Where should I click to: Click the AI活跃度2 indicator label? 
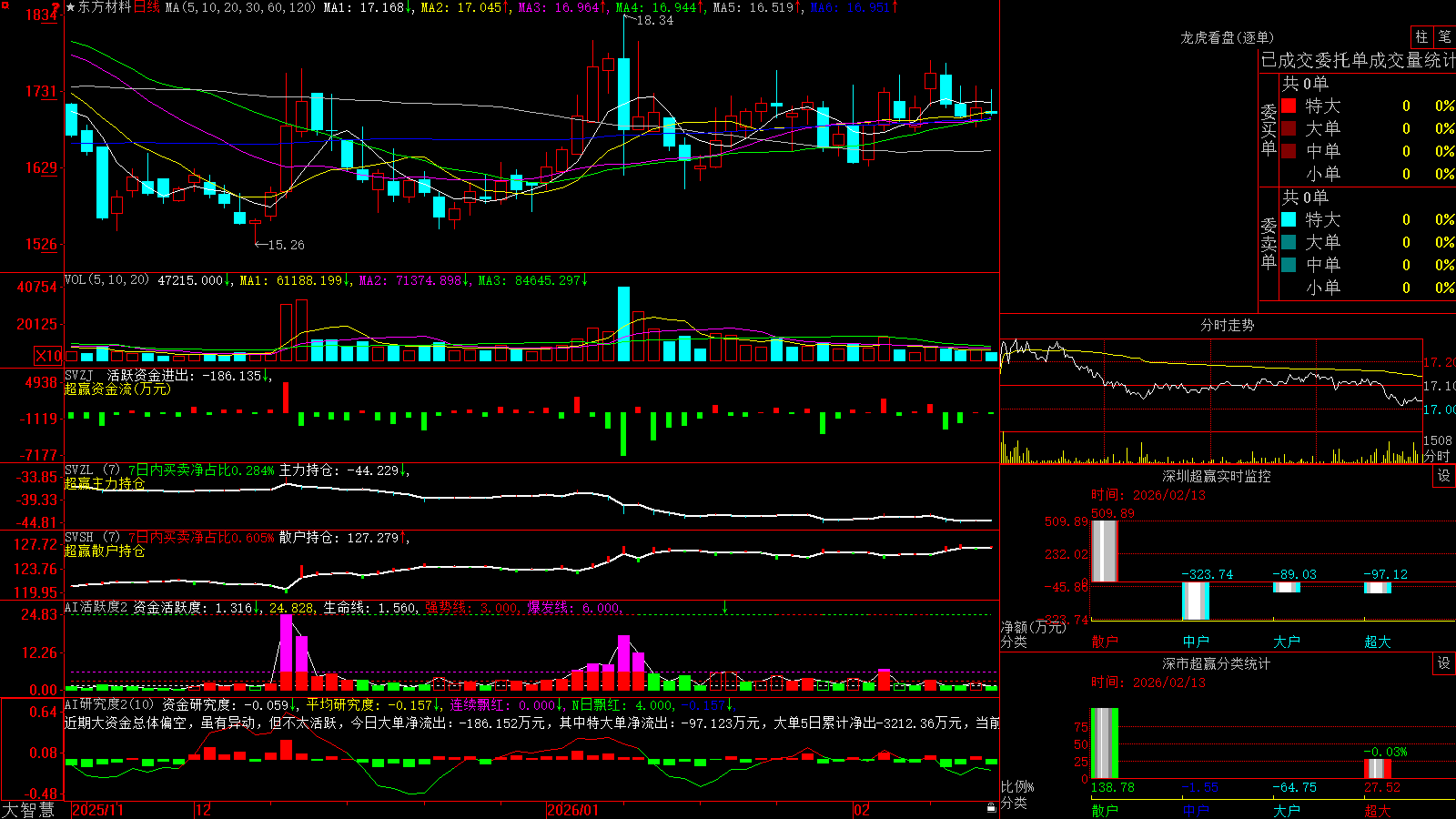(96, 608)
